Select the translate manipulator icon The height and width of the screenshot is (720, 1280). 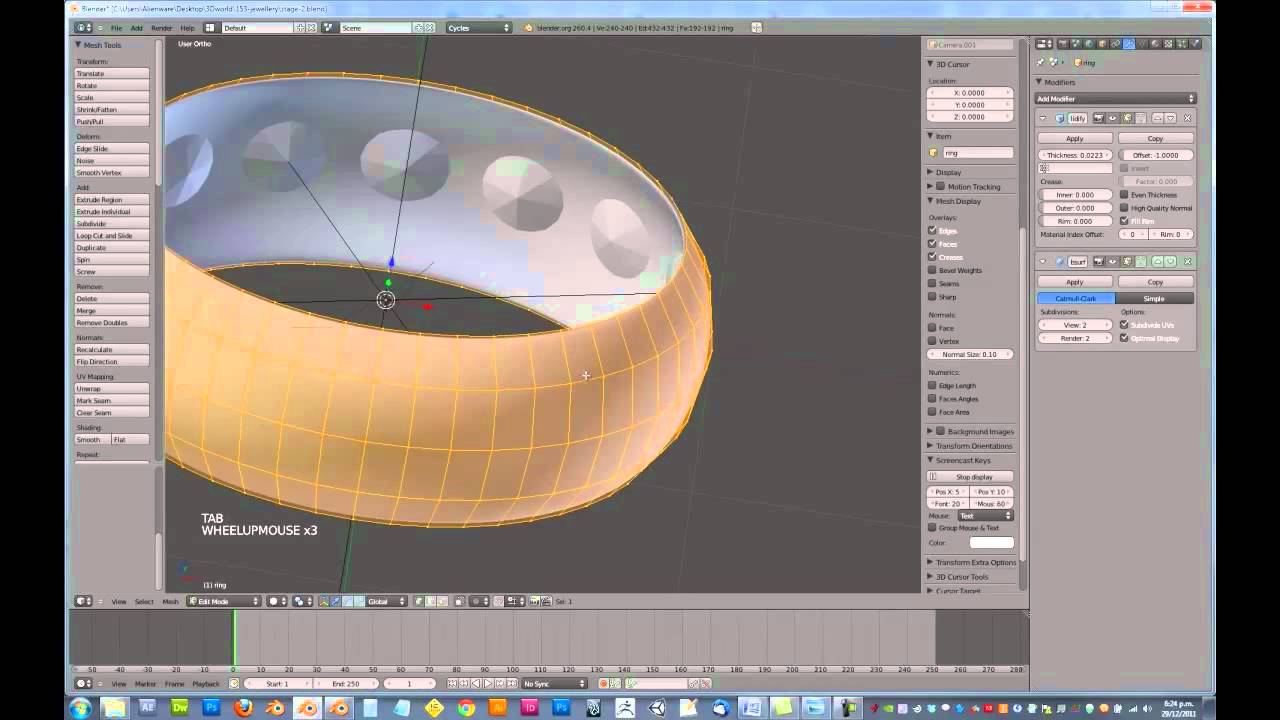coord(337,601)
